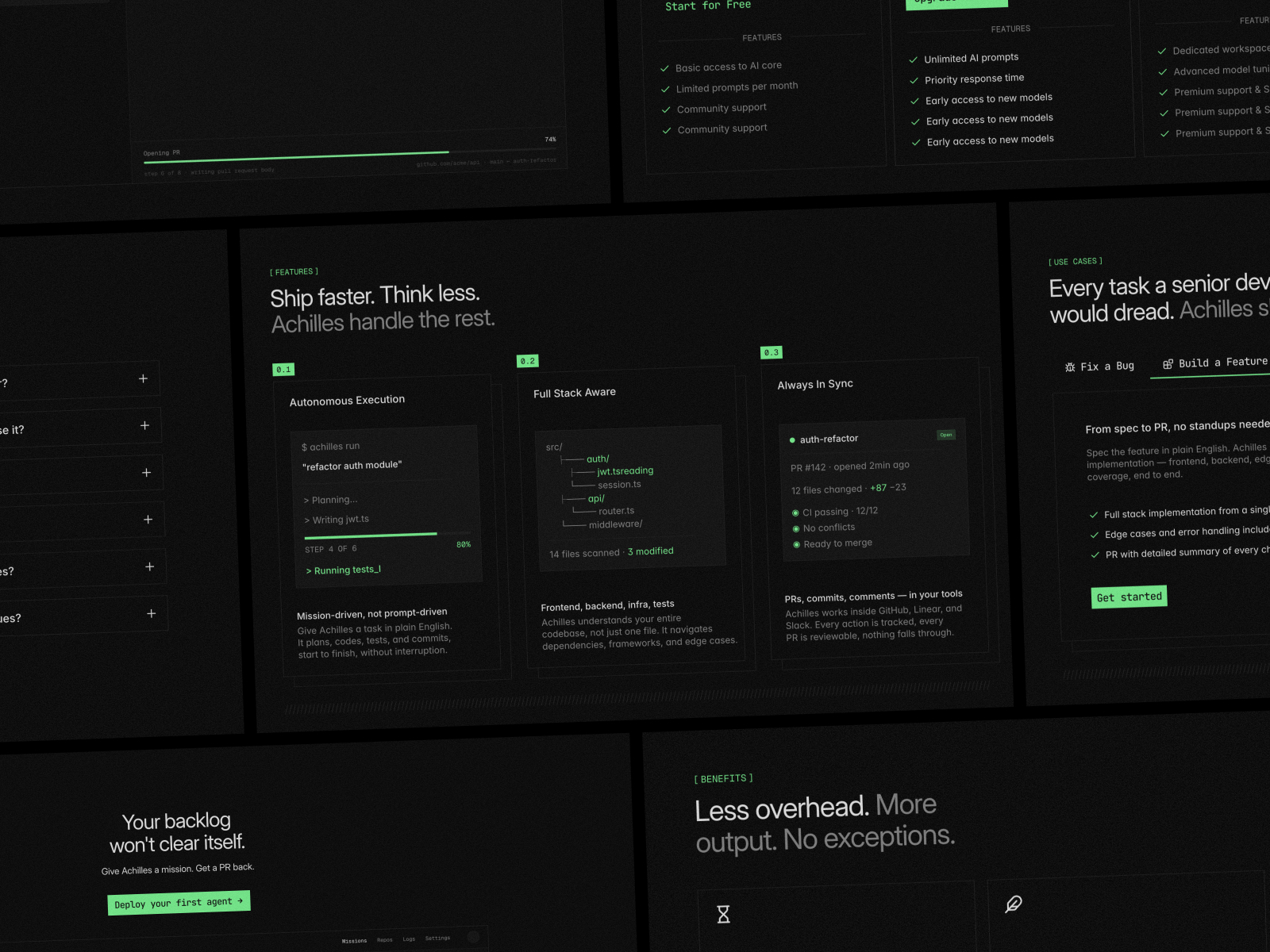Click the "12 files changed" line

point(849,489)
